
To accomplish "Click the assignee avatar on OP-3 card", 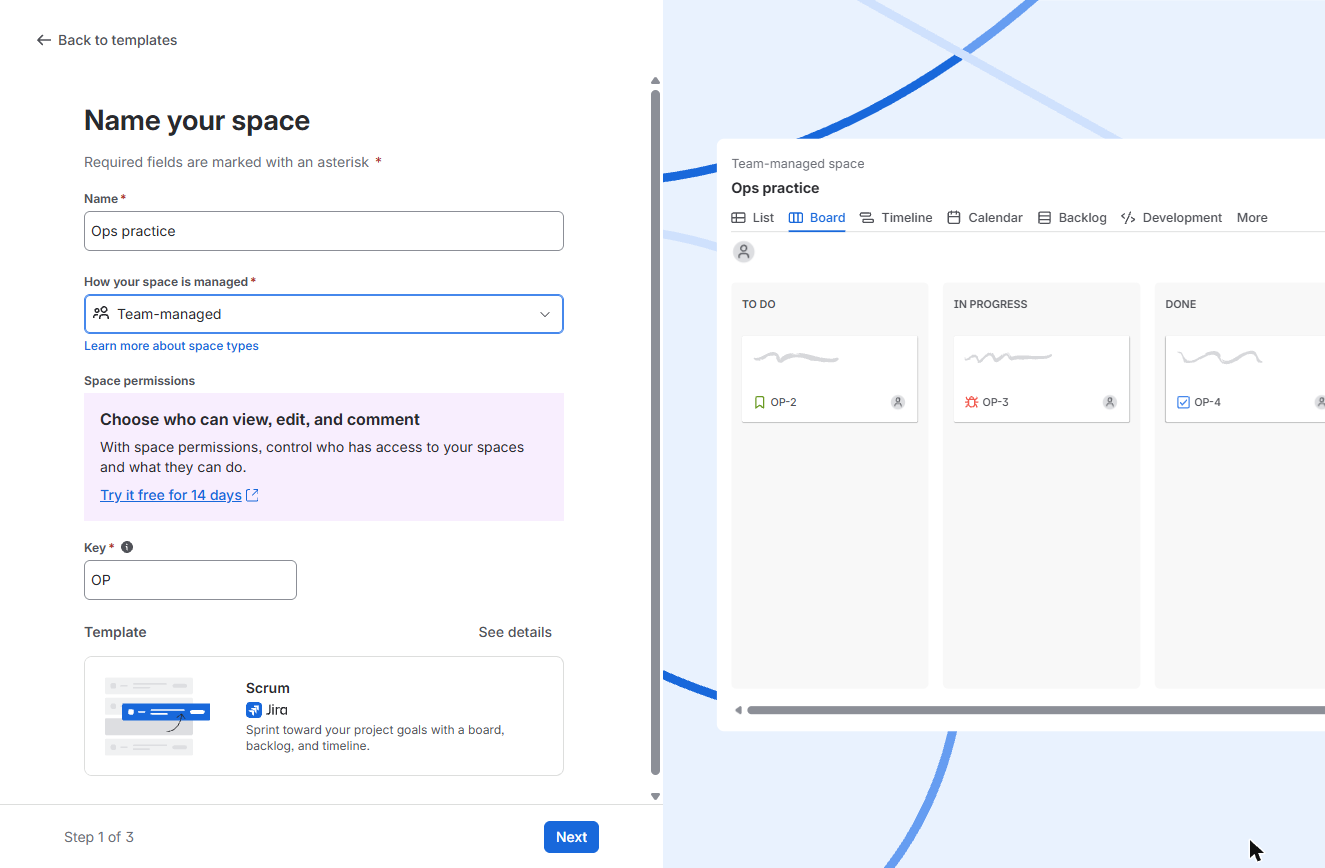I will pyautogui.click(x=1110, y=402).
